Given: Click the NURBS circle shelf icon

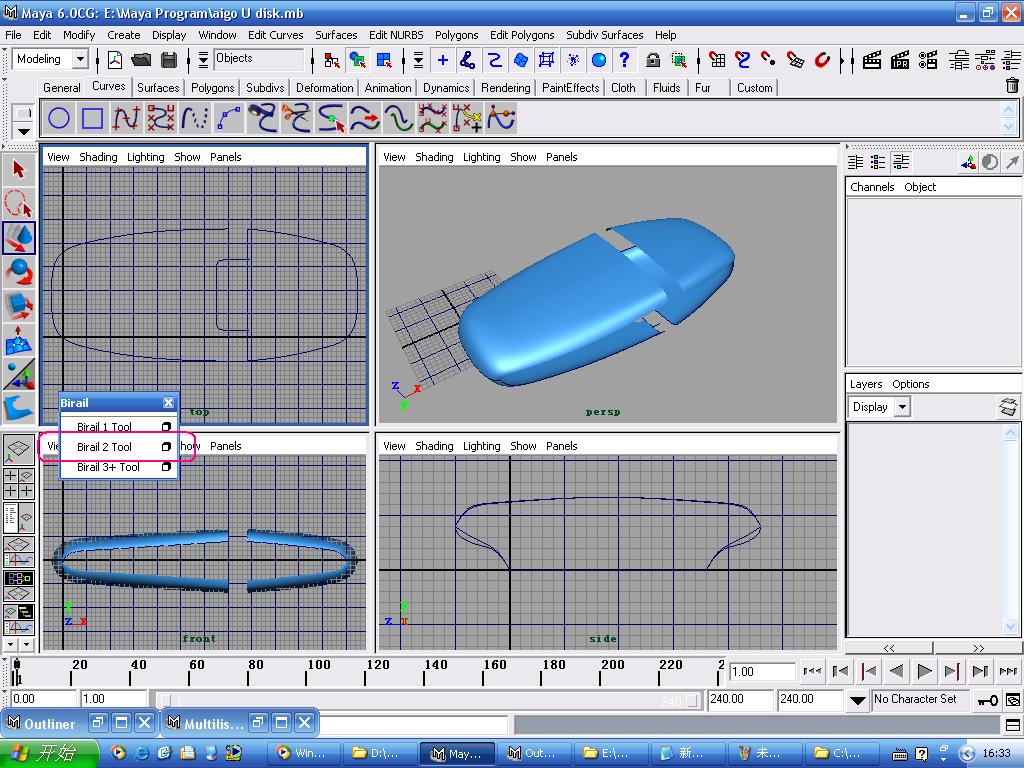Looking at the screenshot, I should (59, 118).
